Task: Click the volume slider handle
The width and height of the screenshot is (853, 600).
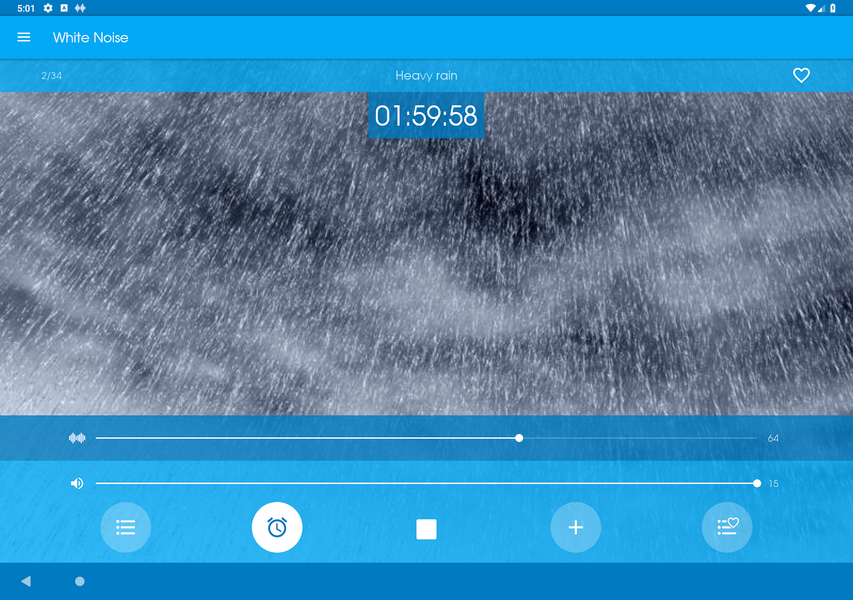Action: [x=757, y=483]
